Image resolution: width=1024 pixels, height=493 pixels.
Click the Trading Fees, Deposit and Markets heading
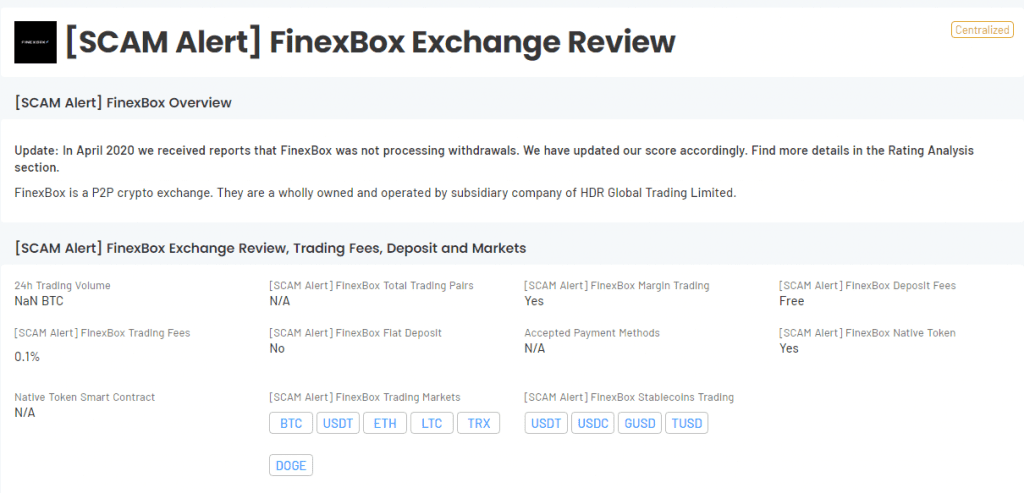click(x=270, y=248)
